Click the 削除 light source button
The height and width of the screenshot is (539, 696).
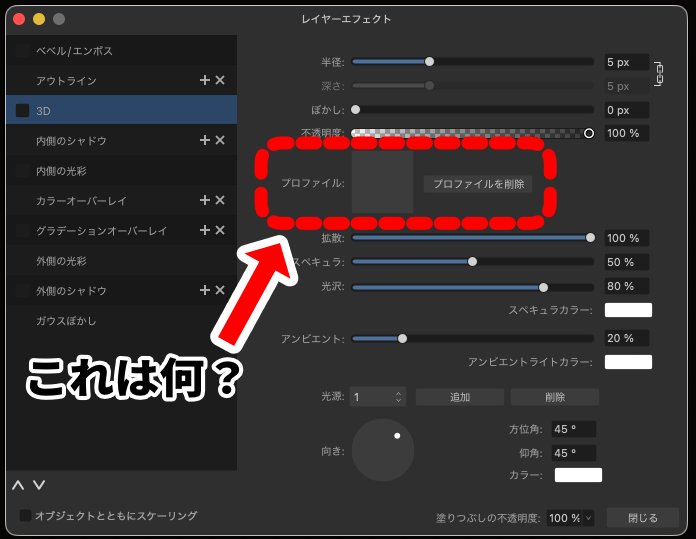(x=554, y=396)
